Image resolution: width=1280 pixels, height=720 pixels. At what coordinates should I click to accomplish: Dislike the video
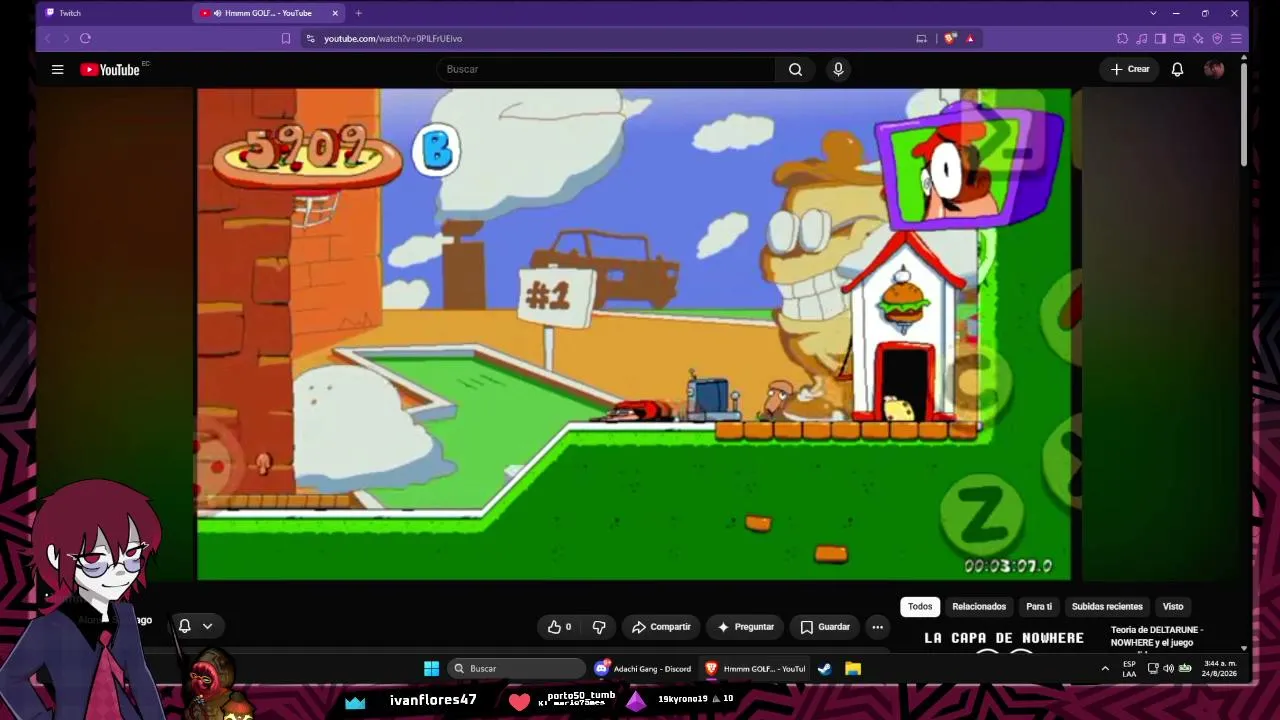click(x=599, y=627)
